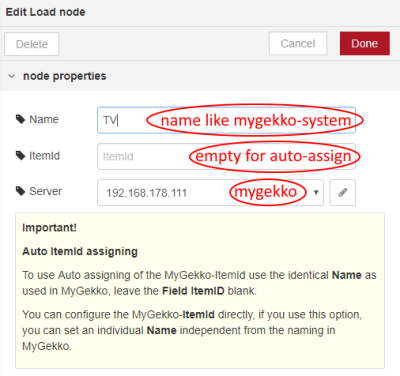Screen dimensions: 400x376
Task: Click into the Name input field
Action: coord(226,120)
